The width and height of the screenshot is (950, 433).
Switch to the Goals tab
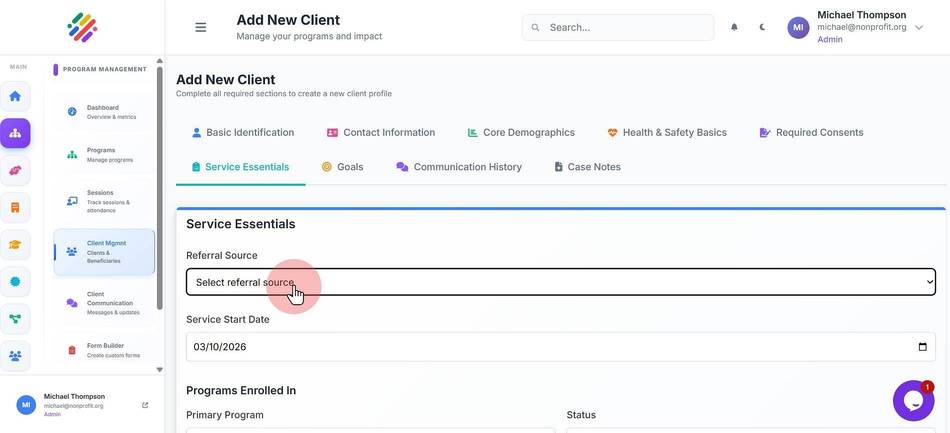[x=342, y=167]
